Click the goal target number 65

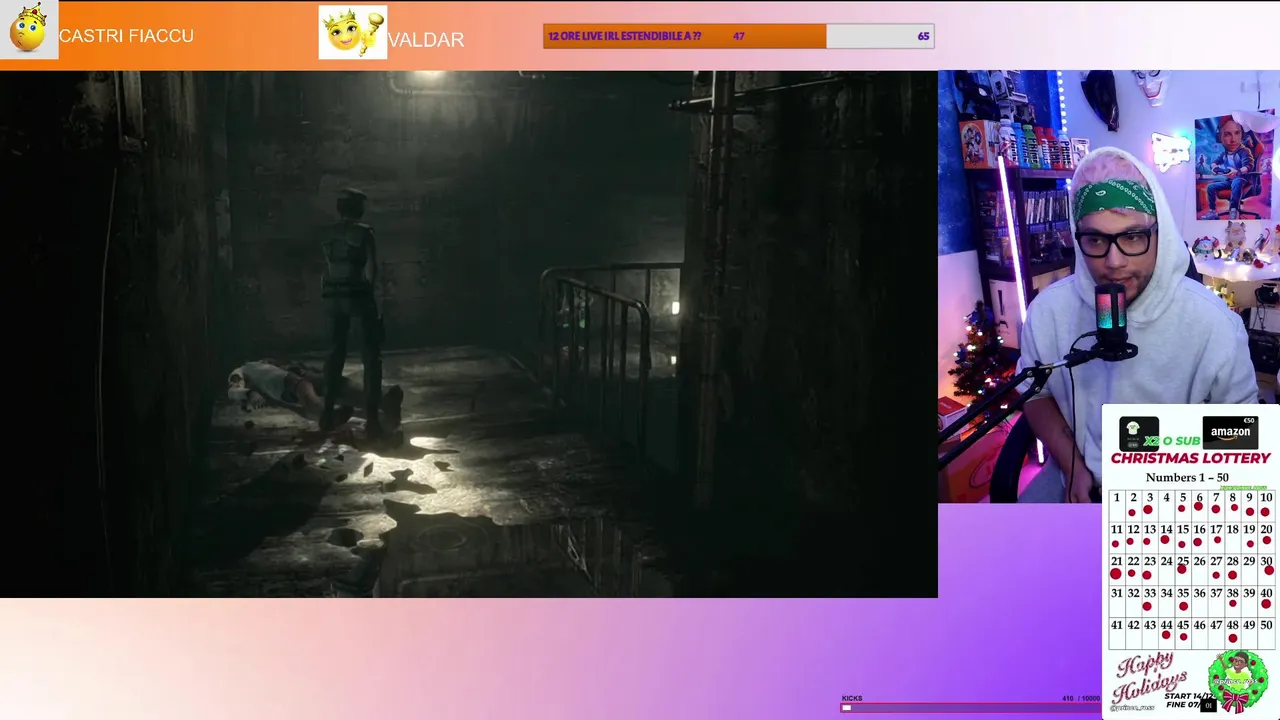[923, 36]
